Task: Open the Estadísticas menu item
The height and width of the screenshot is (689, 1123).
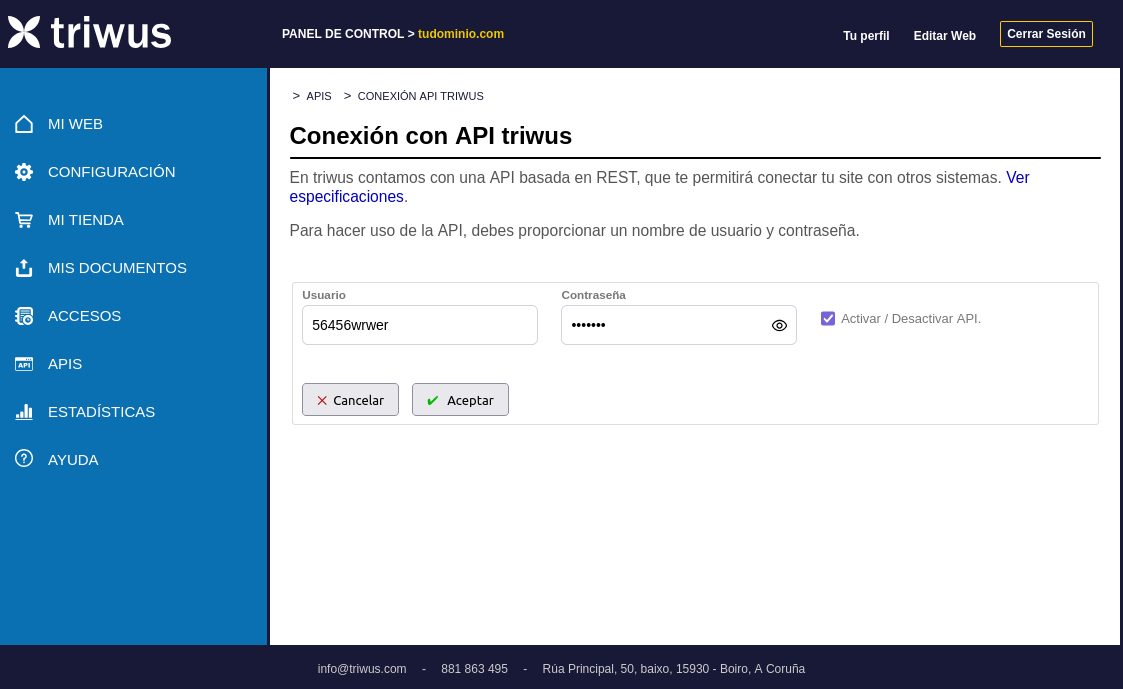Action: coord(101,412)
